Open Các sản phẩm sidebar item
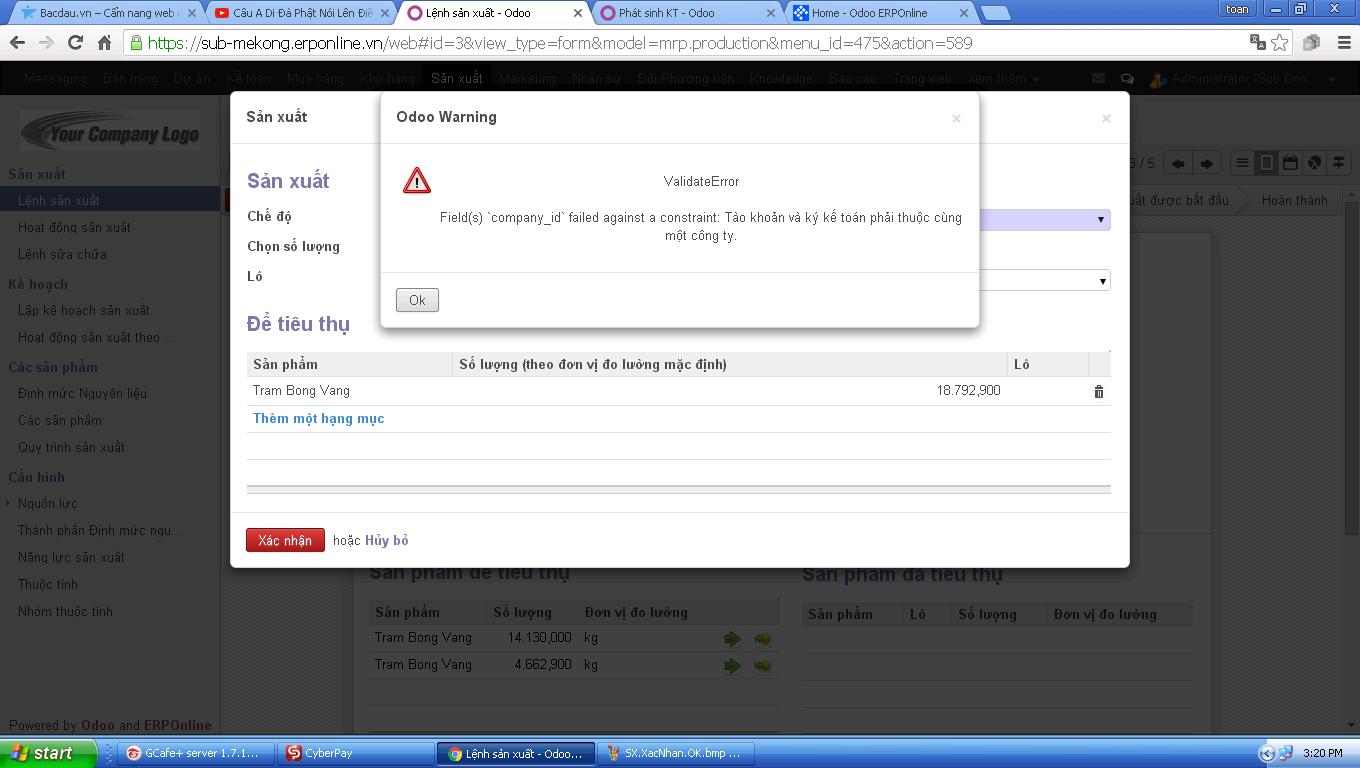Image resolution: width=1360 pixels, height=768 pixels. point(59,420)
